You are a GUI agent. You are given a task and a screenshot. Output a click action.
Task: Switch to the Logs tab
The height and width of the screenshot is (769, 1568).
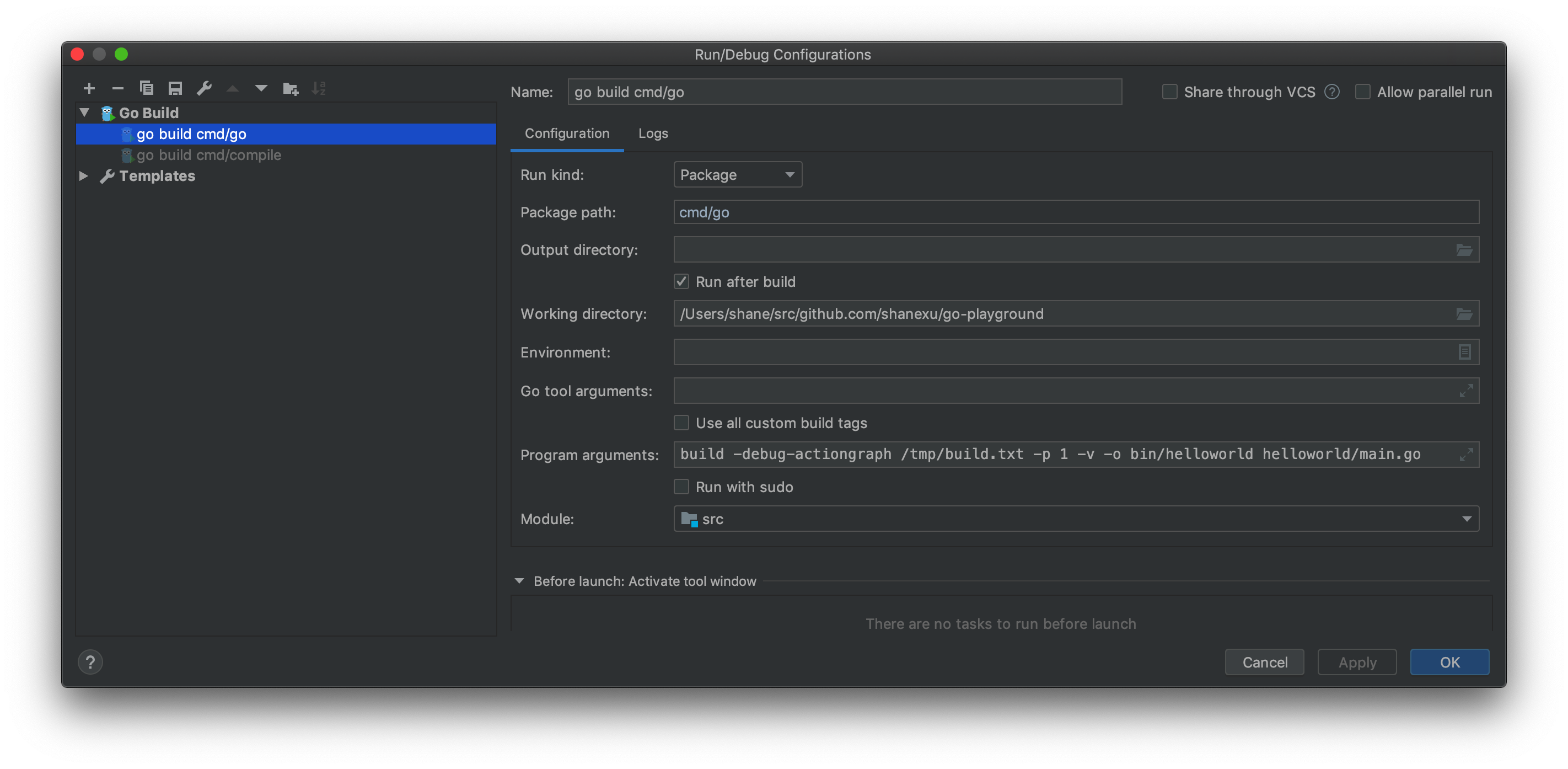653,133
